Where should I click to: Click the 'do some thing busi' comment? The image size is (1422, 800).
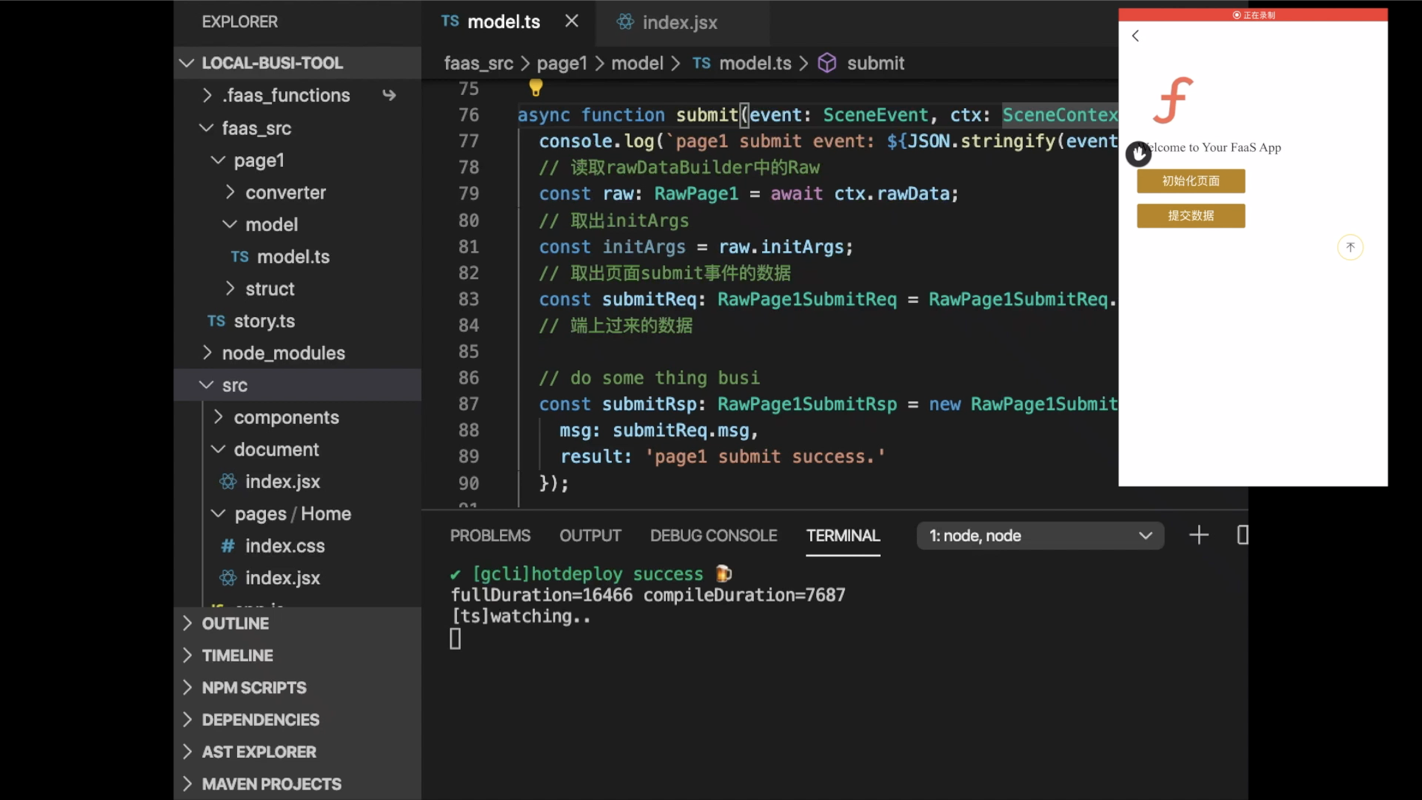click(649, 378)
